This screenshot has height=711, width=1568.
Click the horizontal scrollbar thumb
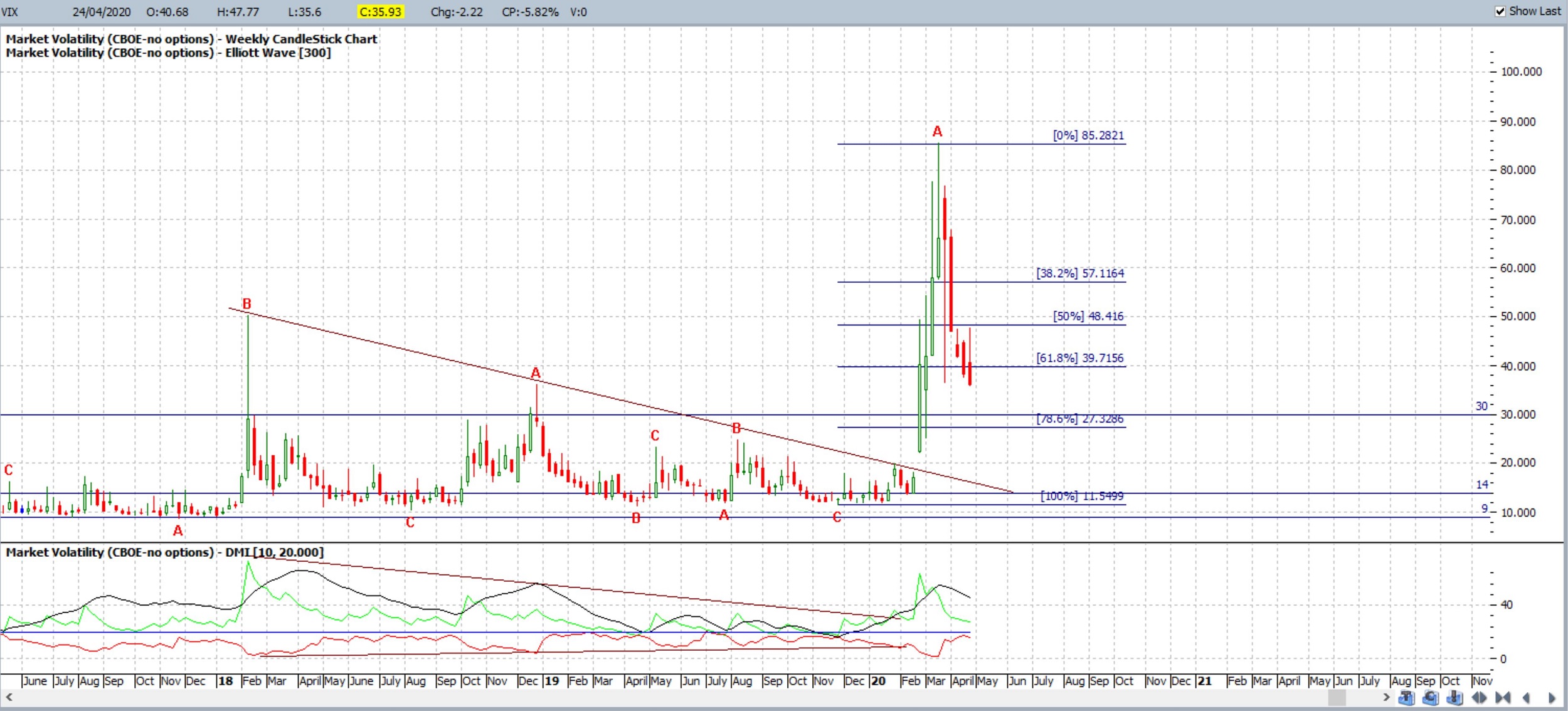pyautogui.click(x=1337, y=697)
